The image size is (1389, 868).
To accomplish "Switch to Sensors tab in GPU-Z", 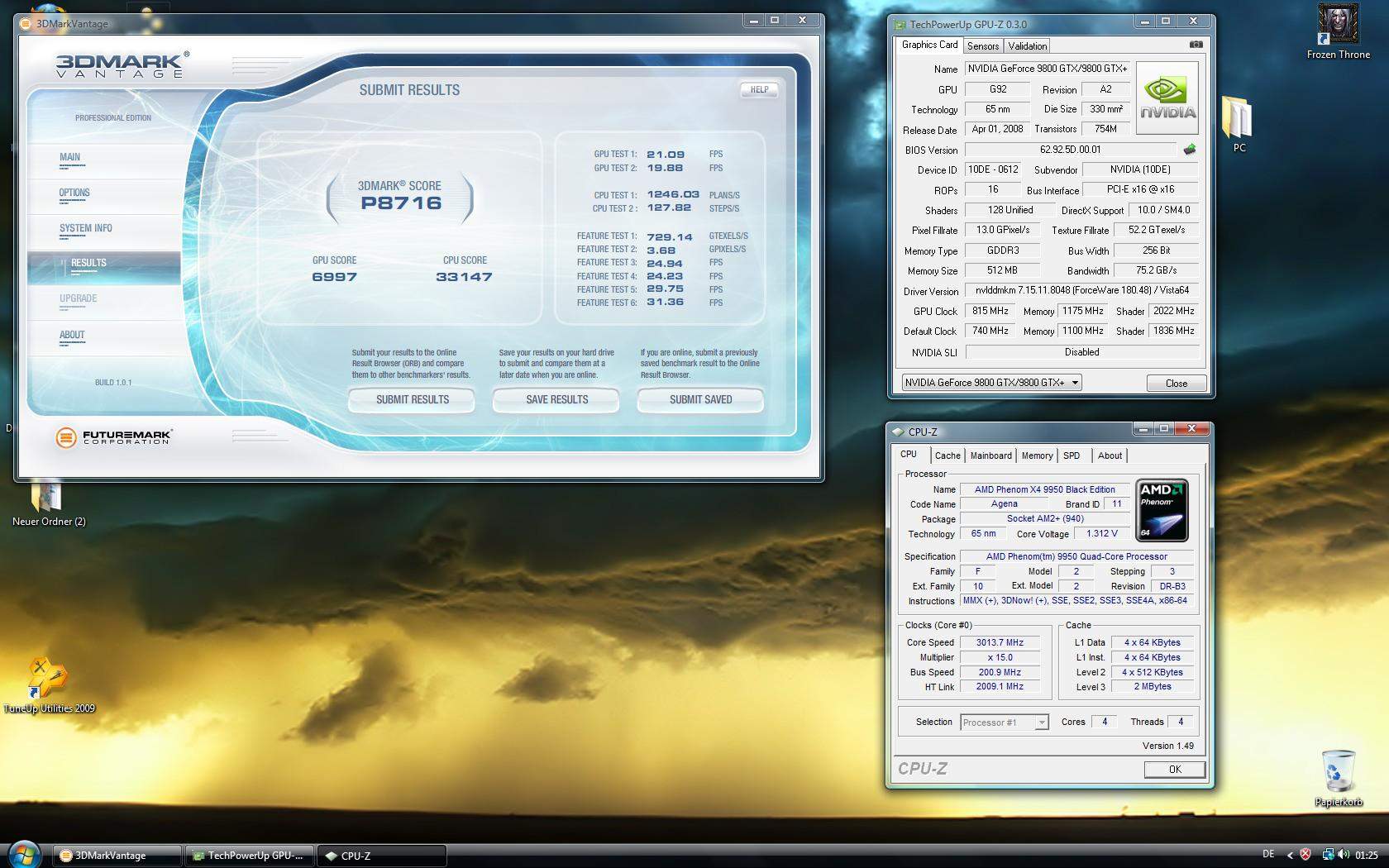I will (x=983, y=46).
